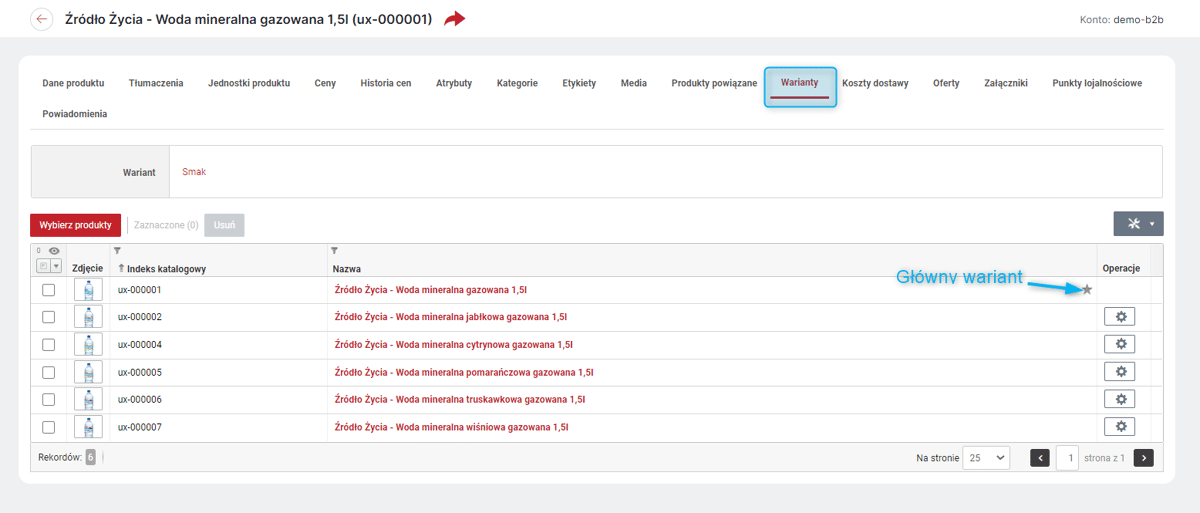The width and height of the screenshot is (1200, 513).
Task: Open the Koszty dostawy tab
Action: point(875,83)
